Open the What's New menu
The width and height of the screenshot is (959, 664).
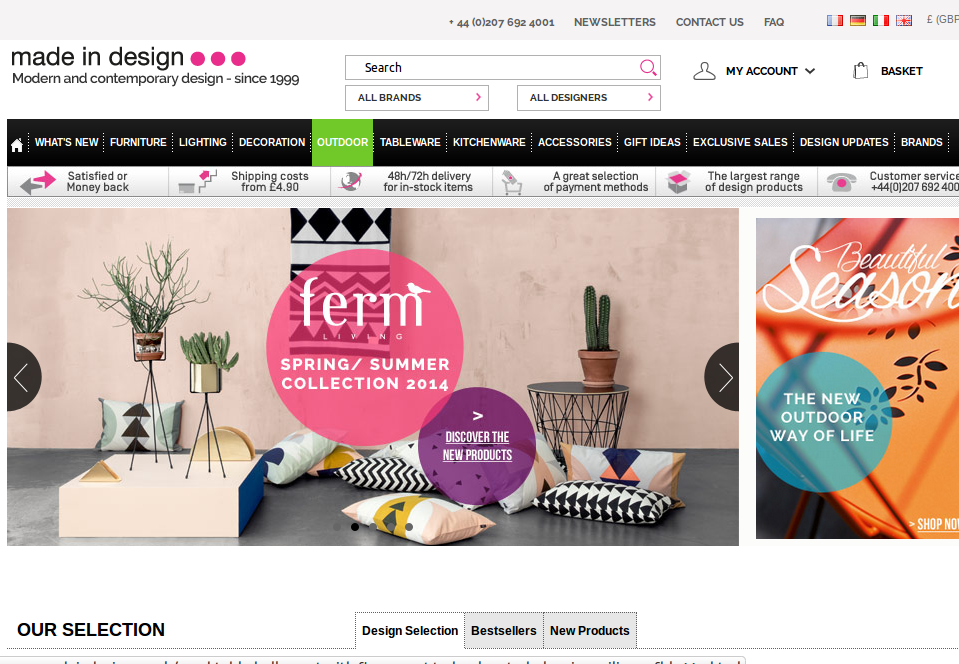[66, 142]
